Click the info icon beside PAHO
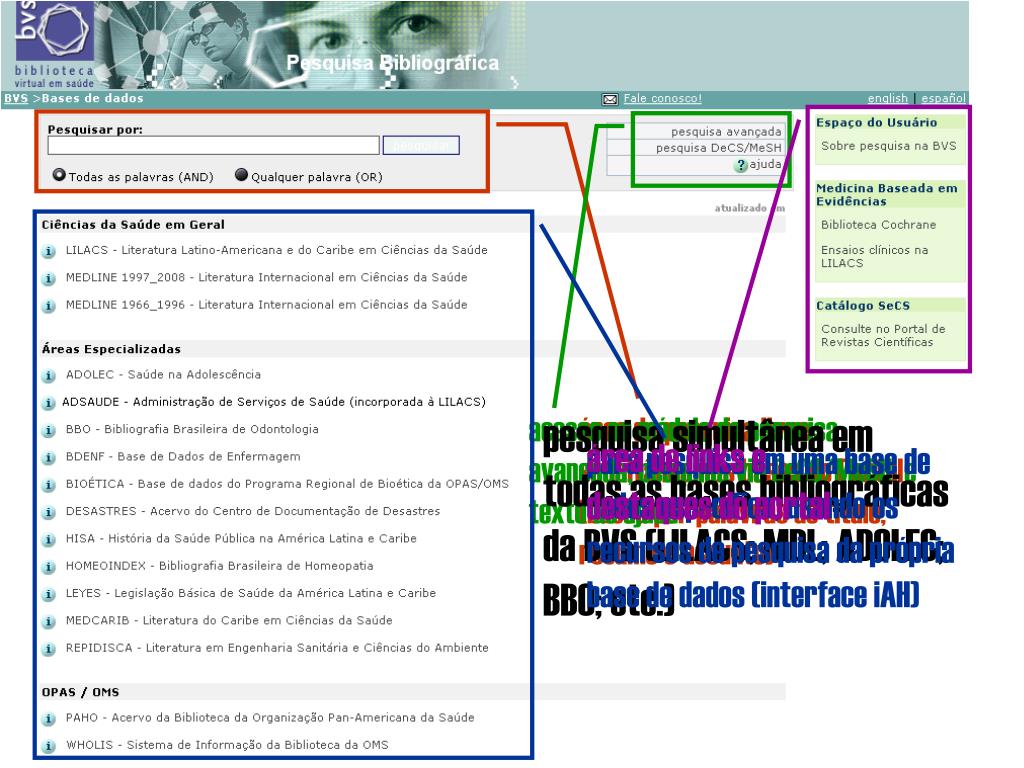The image size is (1024, 768). (x=48, y=719)
